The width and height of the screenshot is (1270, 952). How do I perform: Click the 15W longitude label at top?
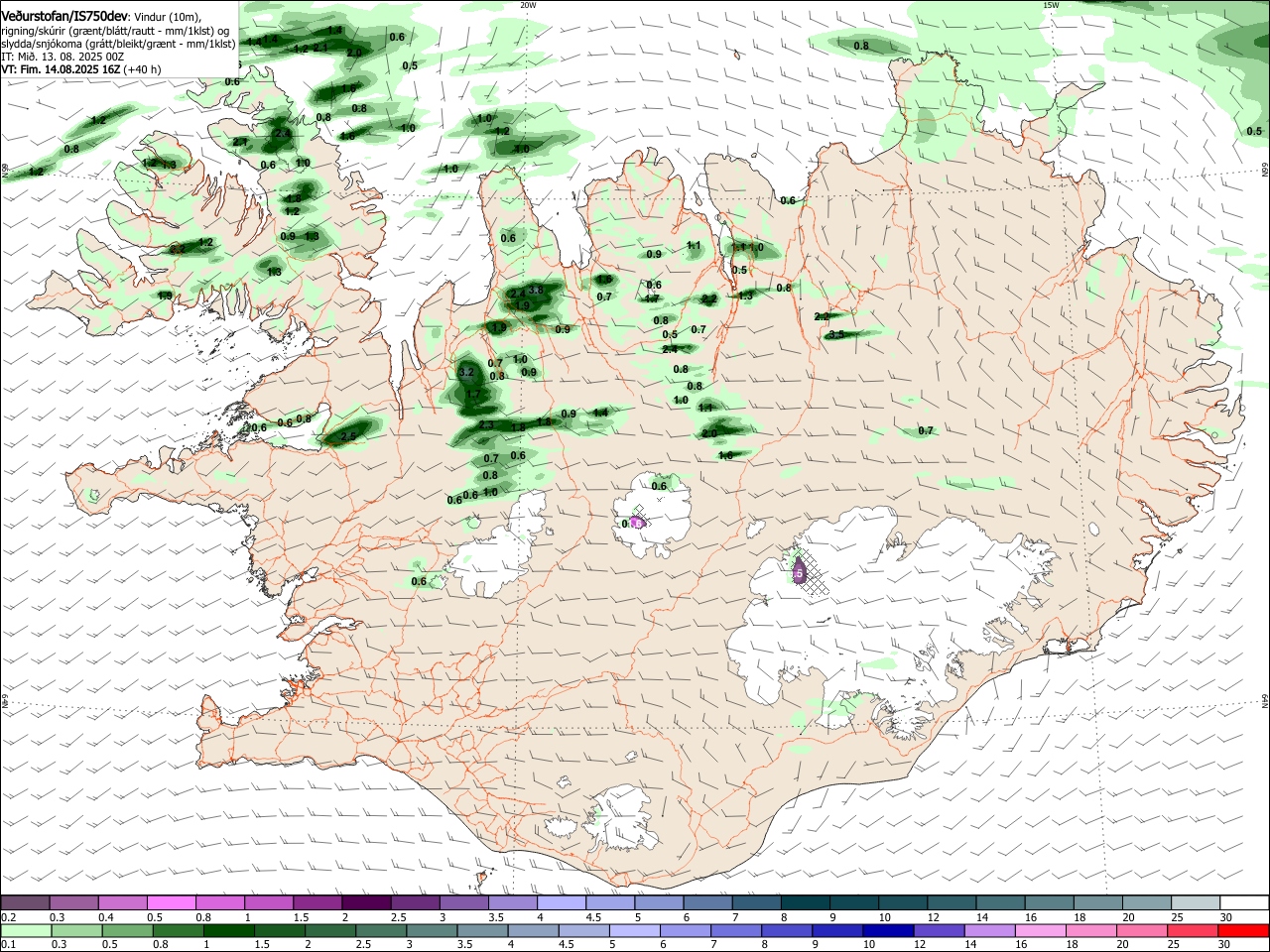(x=1050, y=5)
